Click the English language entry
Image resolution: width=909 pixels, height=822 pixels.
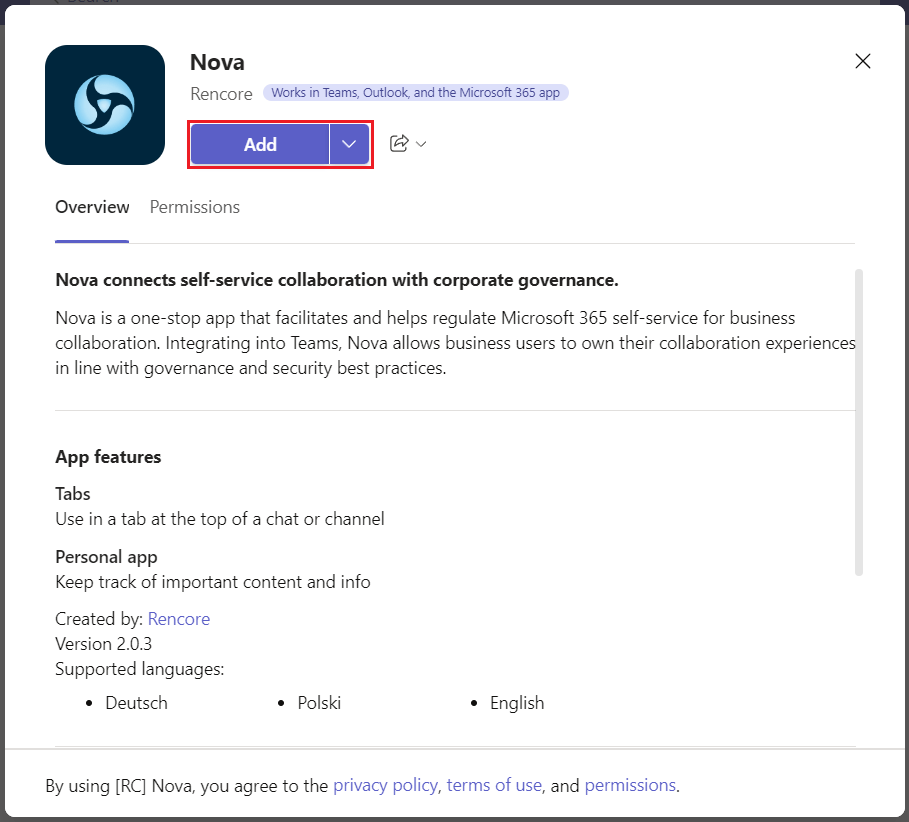point(517,703)
